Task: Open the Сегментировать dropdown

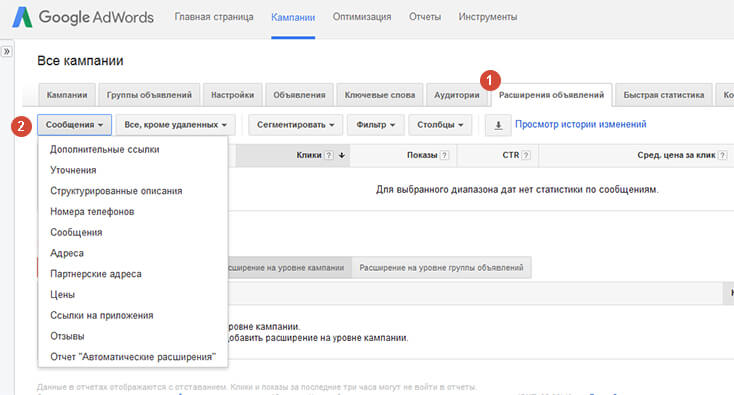Action: [295, 125]
